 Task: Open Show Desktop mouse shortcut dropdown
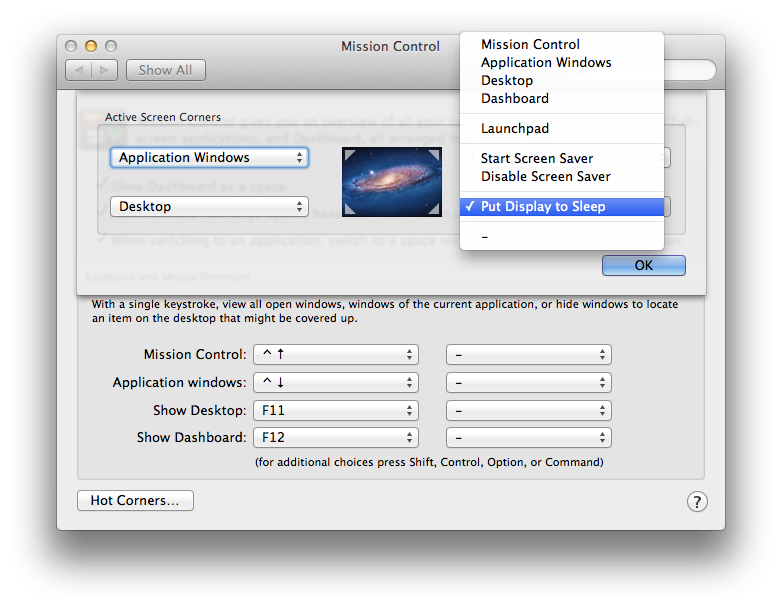(529, 410)
